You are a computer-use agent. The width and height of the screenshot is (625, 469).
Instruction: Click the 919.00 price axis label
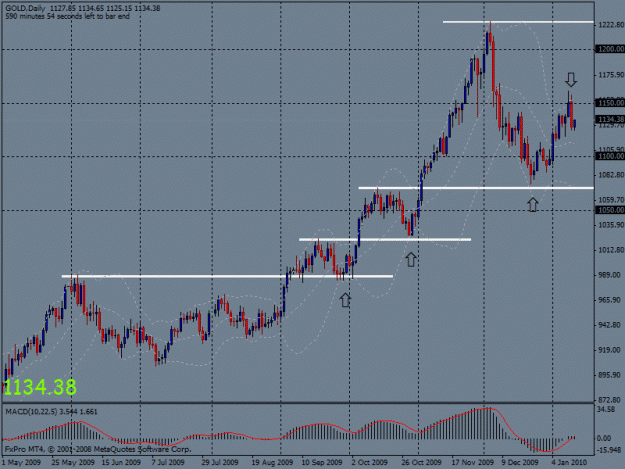tap(609, 350)
